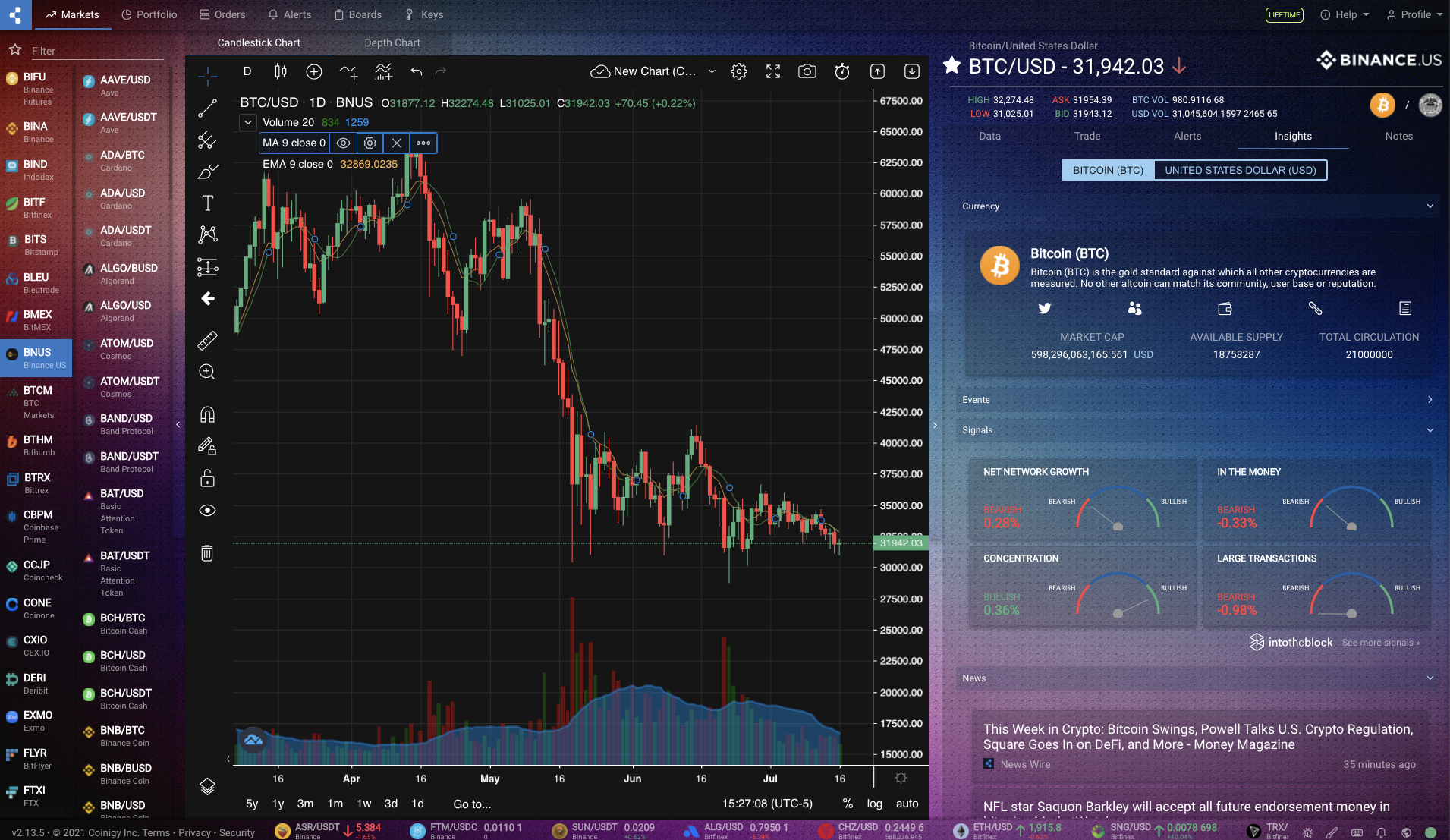Toggle log scale on chart
1450x840 pixels.
(874, 804)
